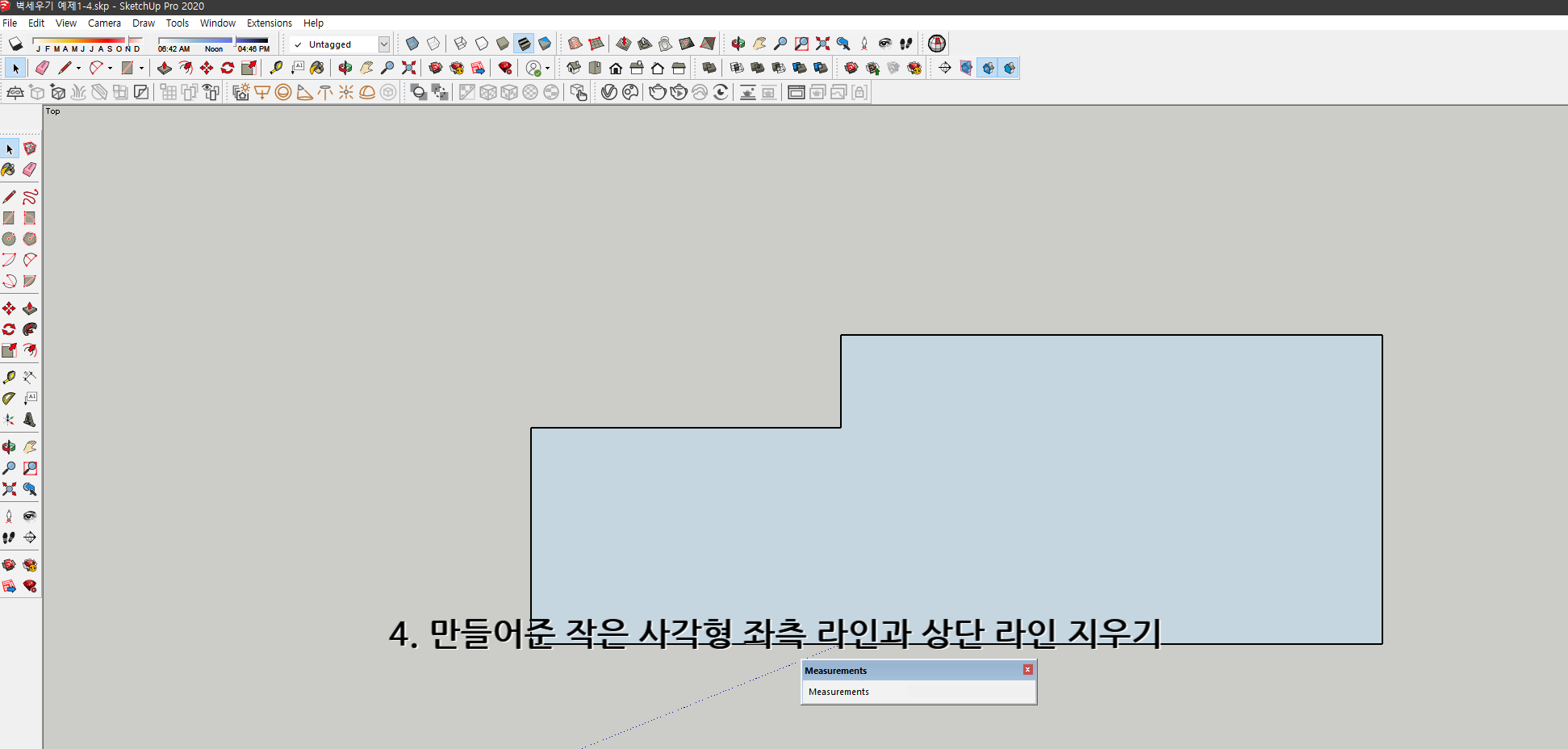Activate the Orbit tool

pyautogui.click(x=10, y=446)
